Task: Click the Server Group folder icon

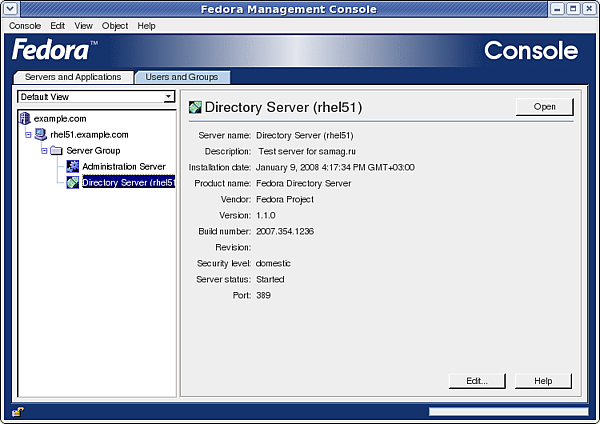Action: [x=56, y=151]
